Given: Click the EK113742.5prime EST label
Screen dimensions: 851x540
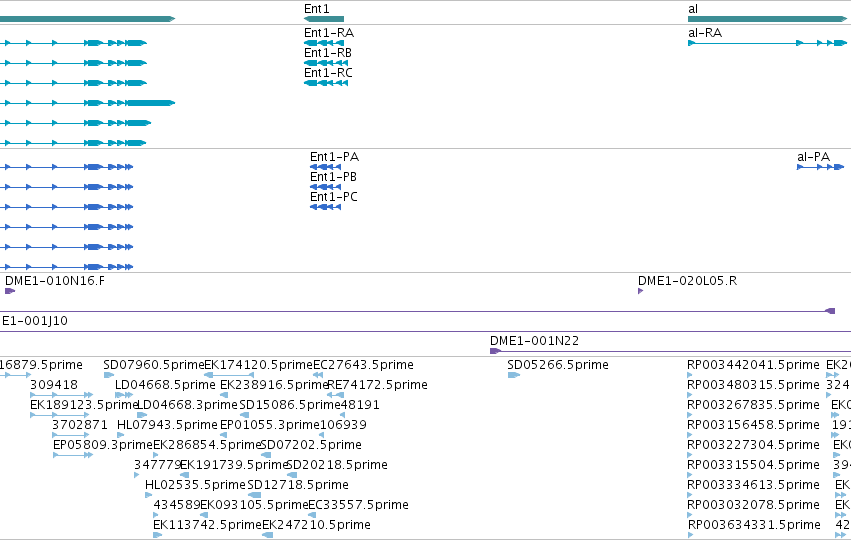Looking at the screenshot, I should (207, 525).
